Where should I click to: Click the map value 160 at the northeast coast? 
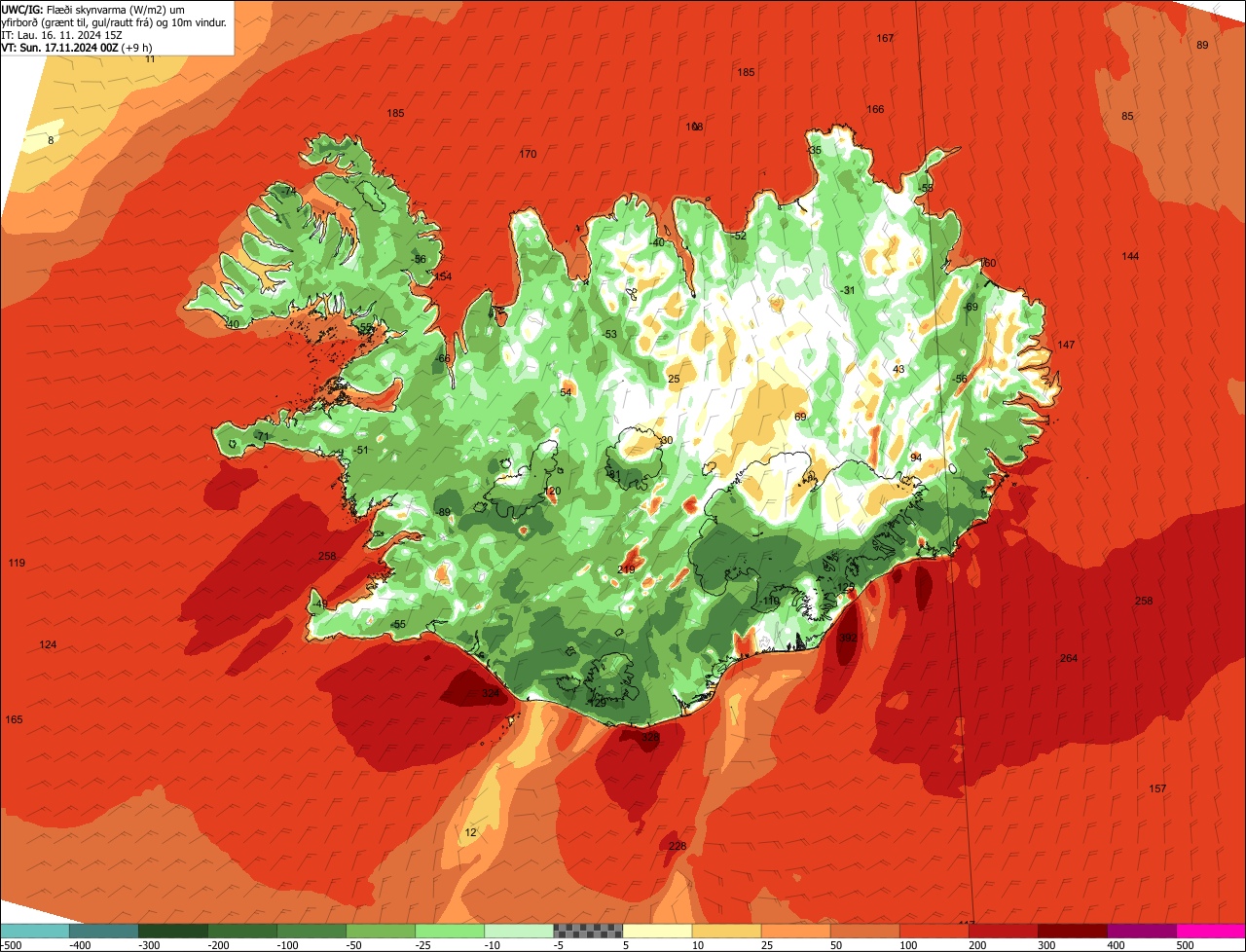tap(988, 263)
